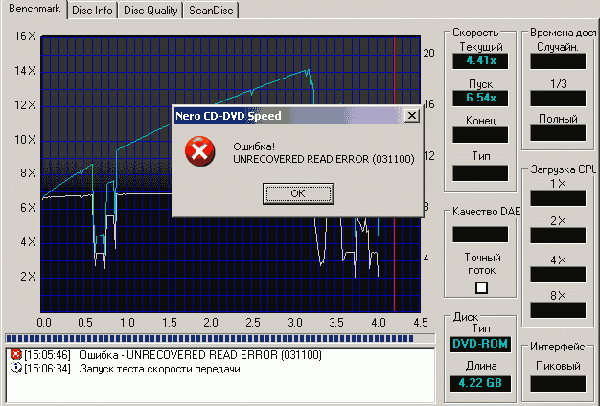Click the red marker line on graph
The width and height of the screenshot is (600, 406).
pyautogui.click(x=394, y=174)
